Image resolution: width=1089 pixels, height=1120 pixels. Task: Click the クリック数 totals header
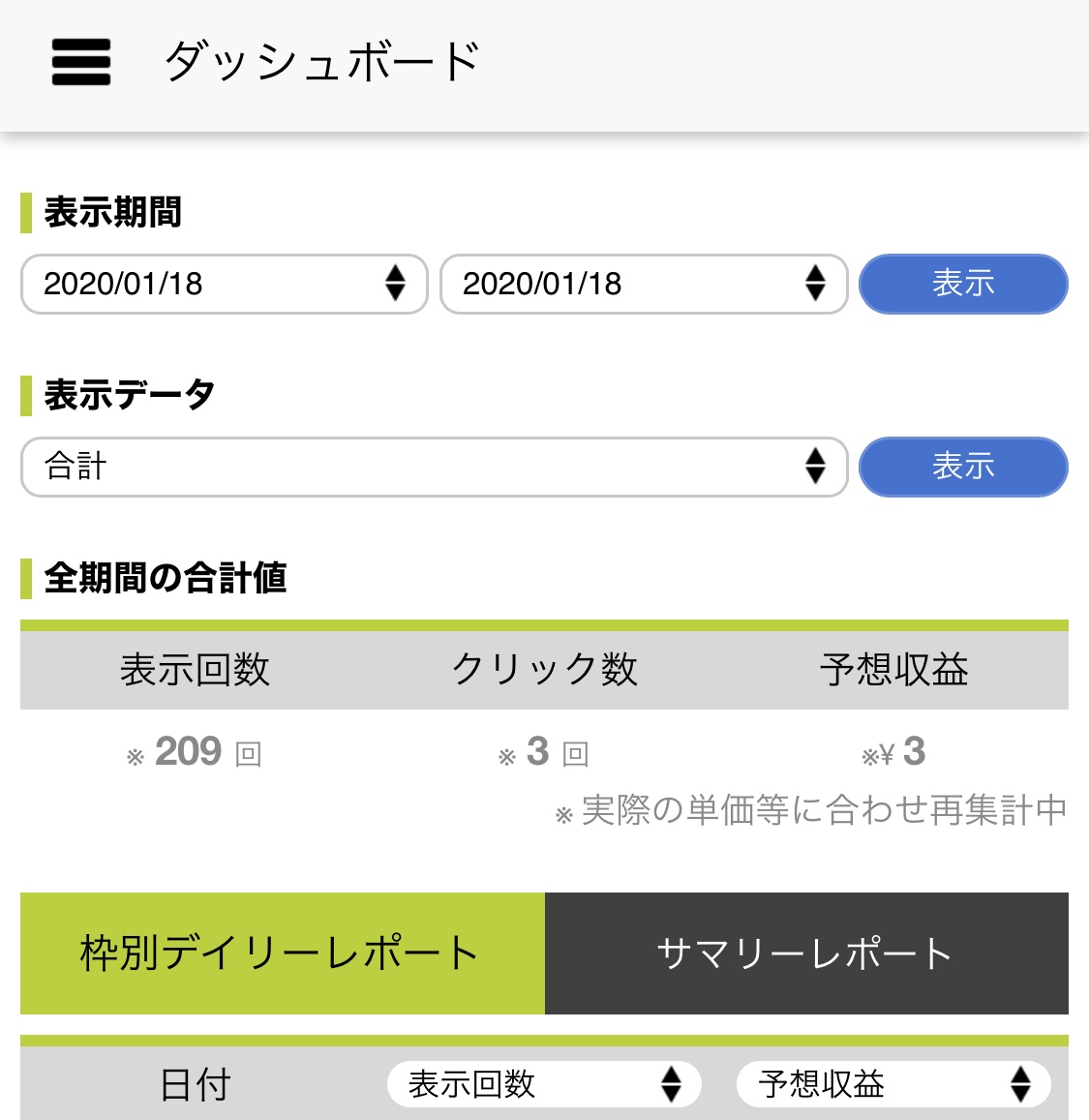click(544, 669)
